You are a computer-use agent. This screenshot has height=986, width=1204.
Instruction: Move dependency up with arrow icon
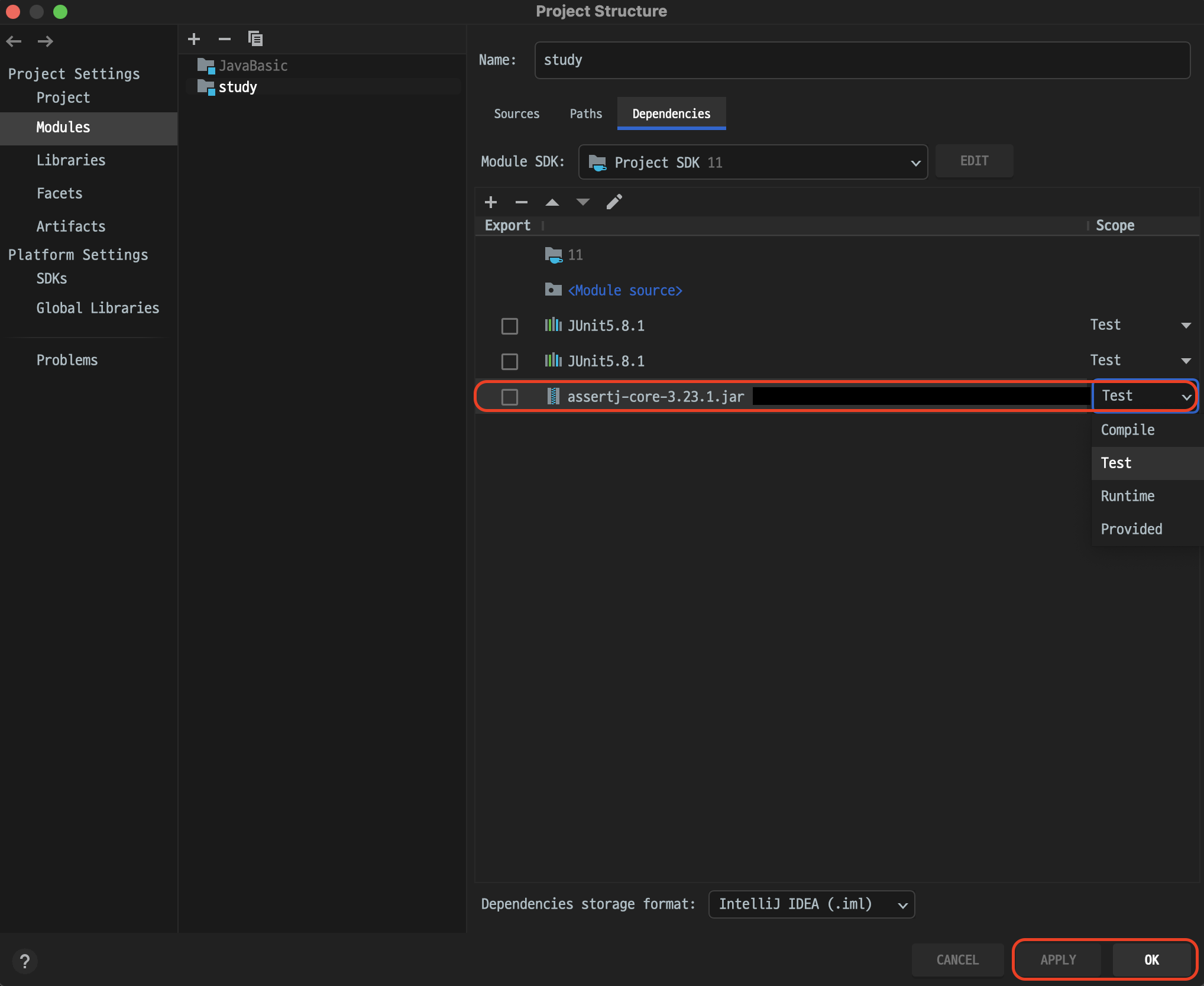point(552,202)
